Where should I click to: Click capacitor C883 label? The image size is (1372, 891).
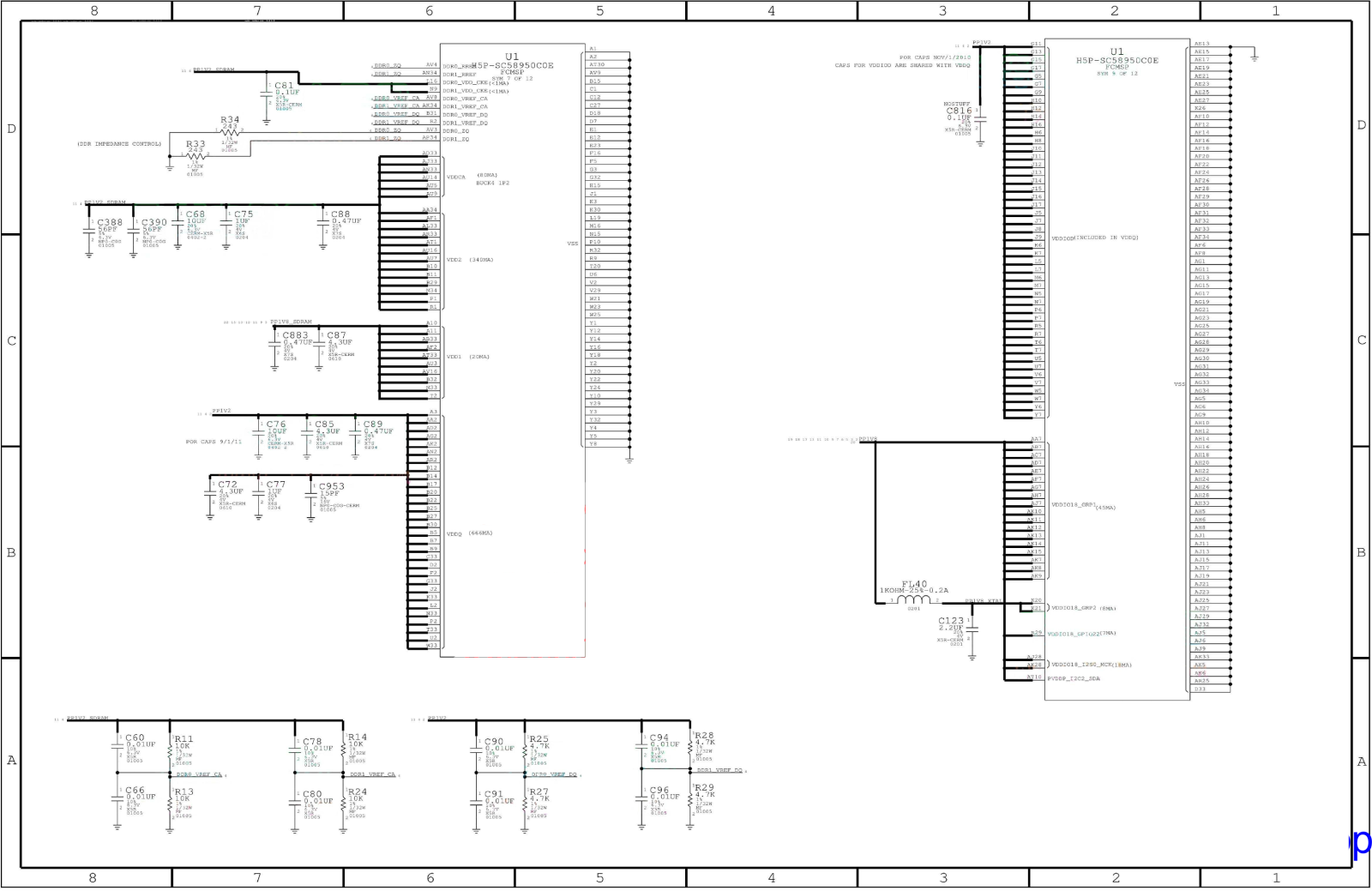tap(295, 335)
